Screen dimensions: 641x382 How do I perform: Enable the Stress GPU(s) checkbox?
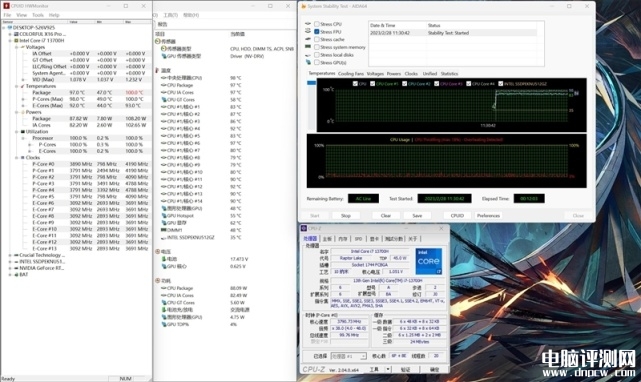coord(316,63)
